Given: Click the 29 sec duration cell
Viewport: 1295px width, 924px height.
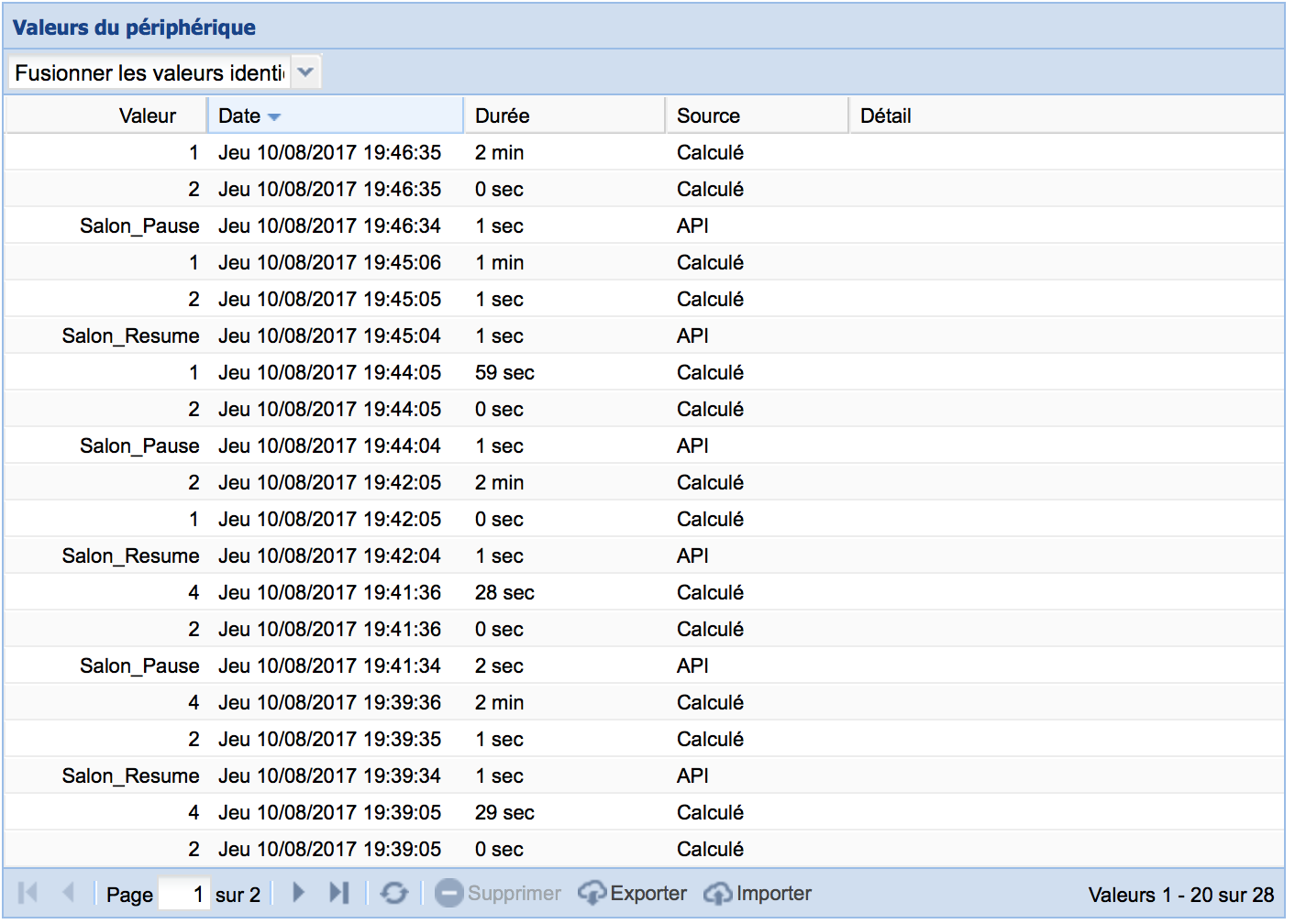Looking at the screenshot, I should click(x=504, y=812).
